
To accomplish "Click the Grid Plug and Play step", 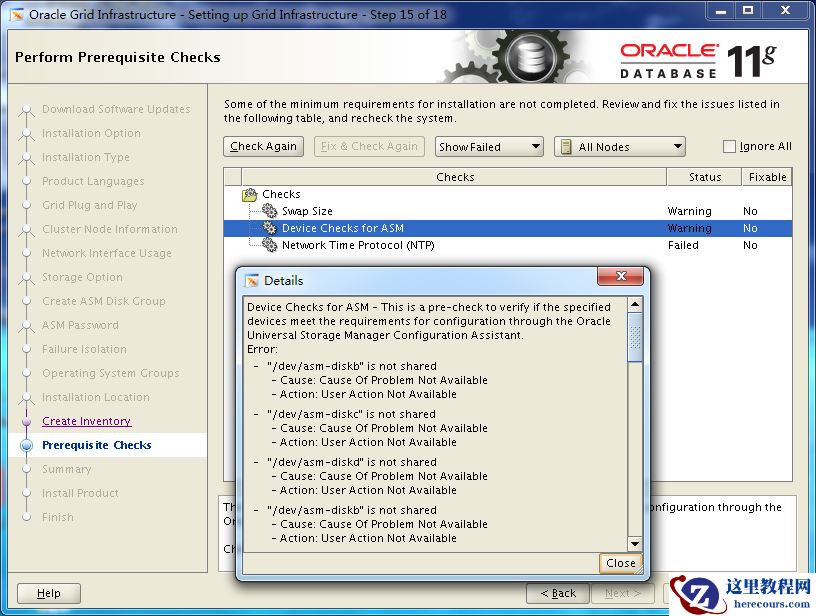I will (90, 205).
